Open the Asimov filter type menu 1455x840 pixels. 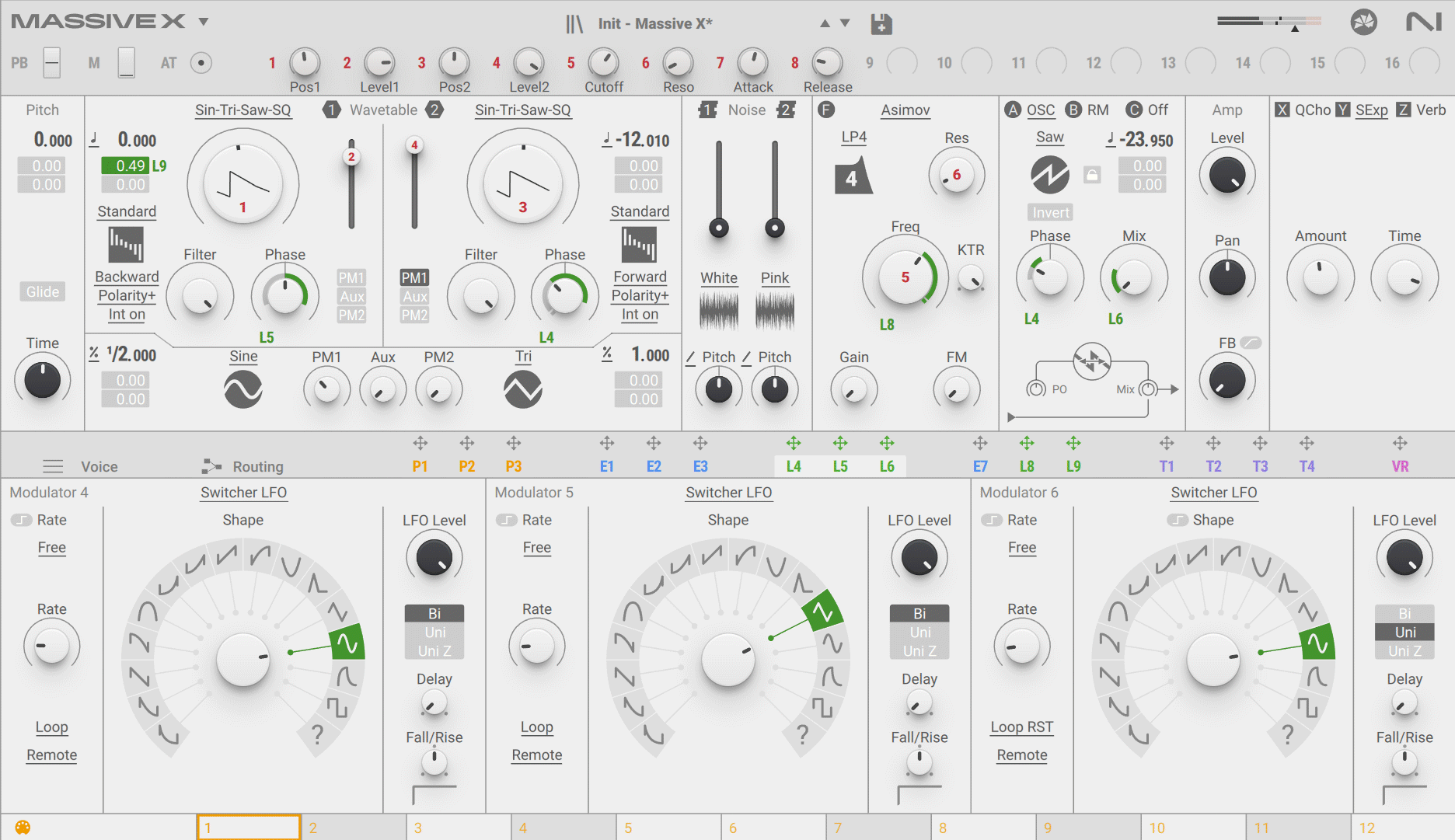(x=905, y=110)
